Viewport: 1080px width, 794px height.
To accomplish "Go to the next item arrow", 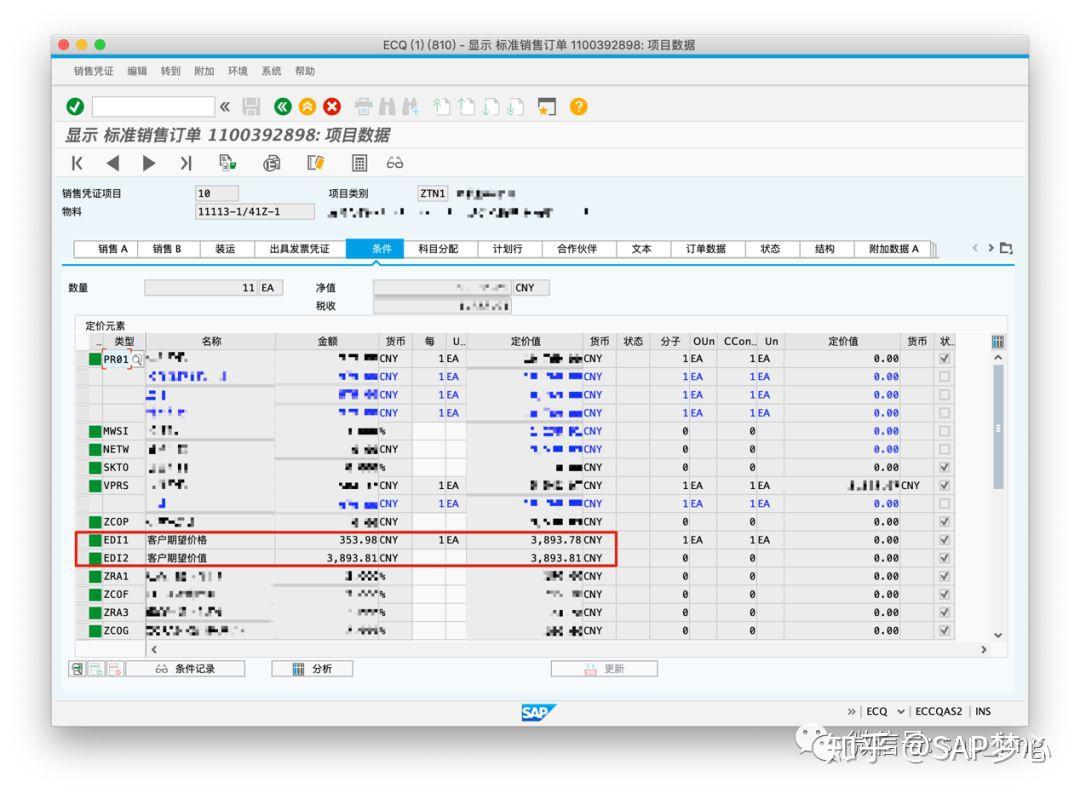I will [x=149, y=163].
